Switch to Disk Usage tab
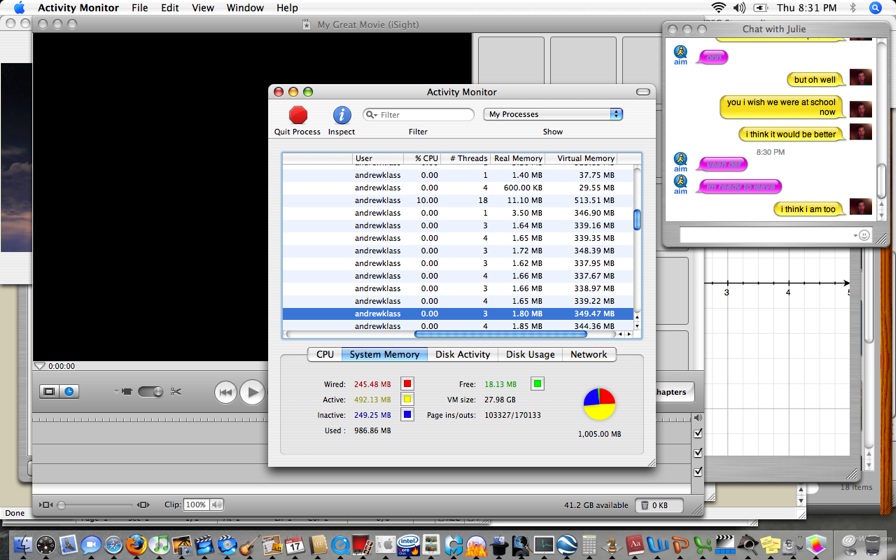This screenshot has height=560, width=896. click(530, 354)
